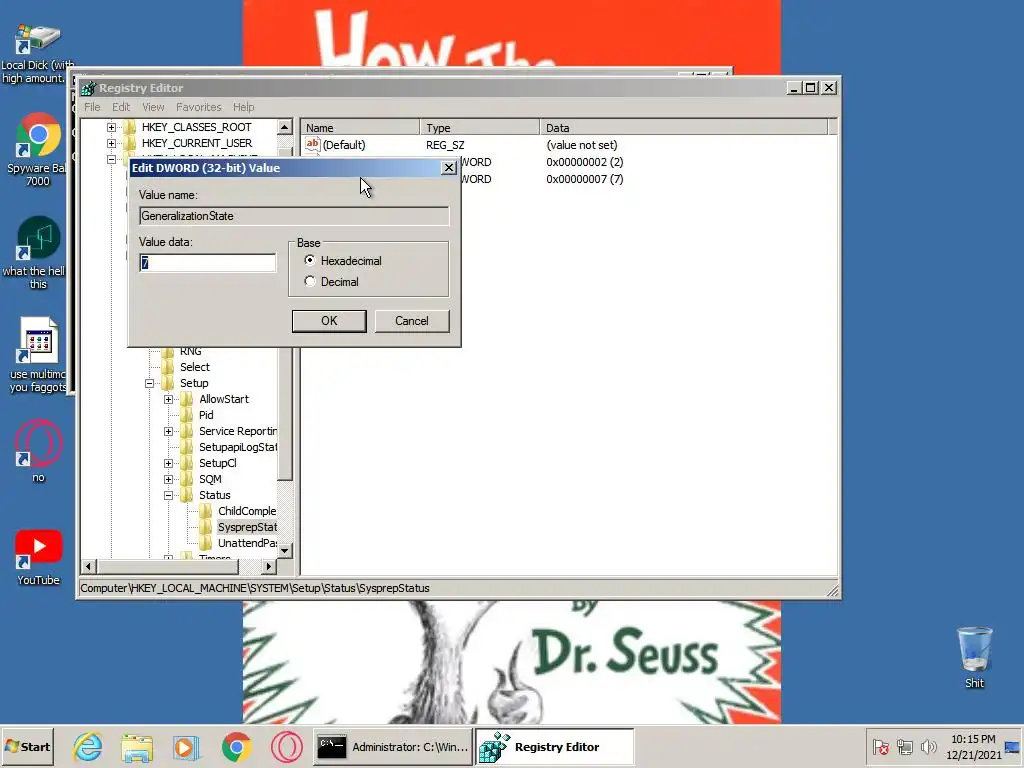Click the Registry Editor taskbar button

[554, 747]
